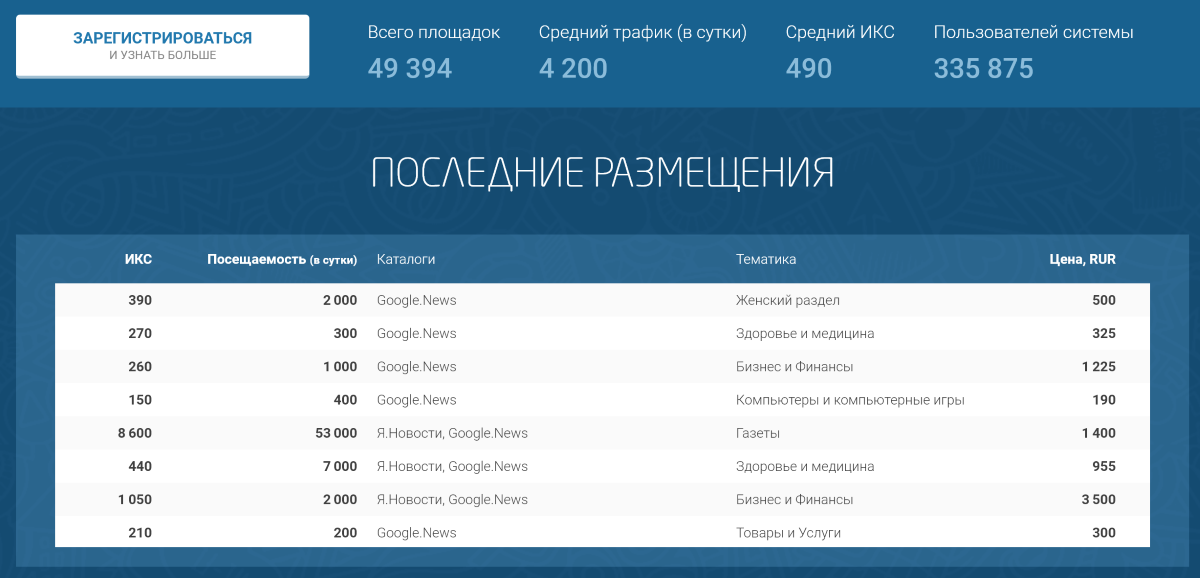
Task: Click traffic value 53 000
Action: (x=336, y=433)
